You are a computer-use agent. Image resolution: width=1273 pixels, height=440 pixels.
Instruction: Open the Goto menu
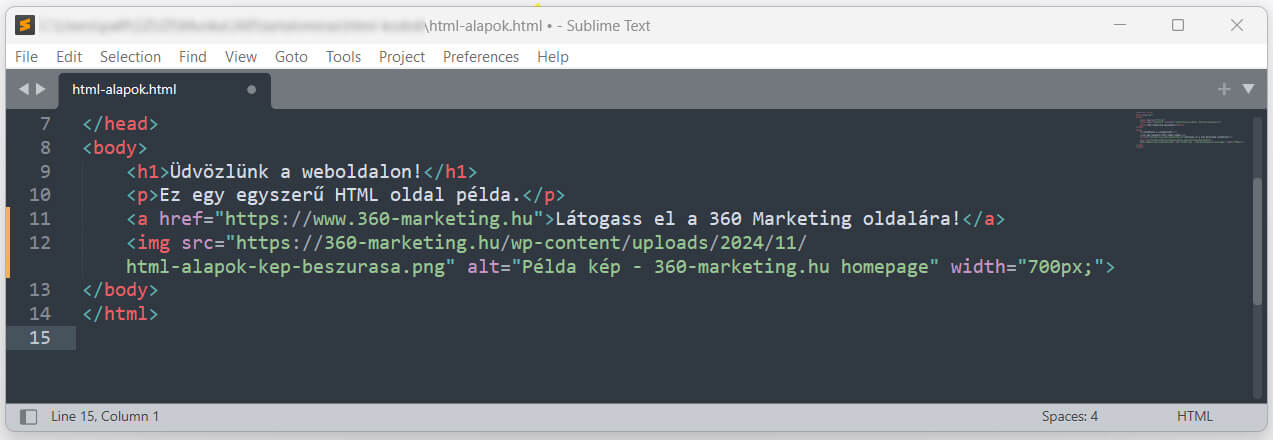pyautogui.click(x=291, y=56)
